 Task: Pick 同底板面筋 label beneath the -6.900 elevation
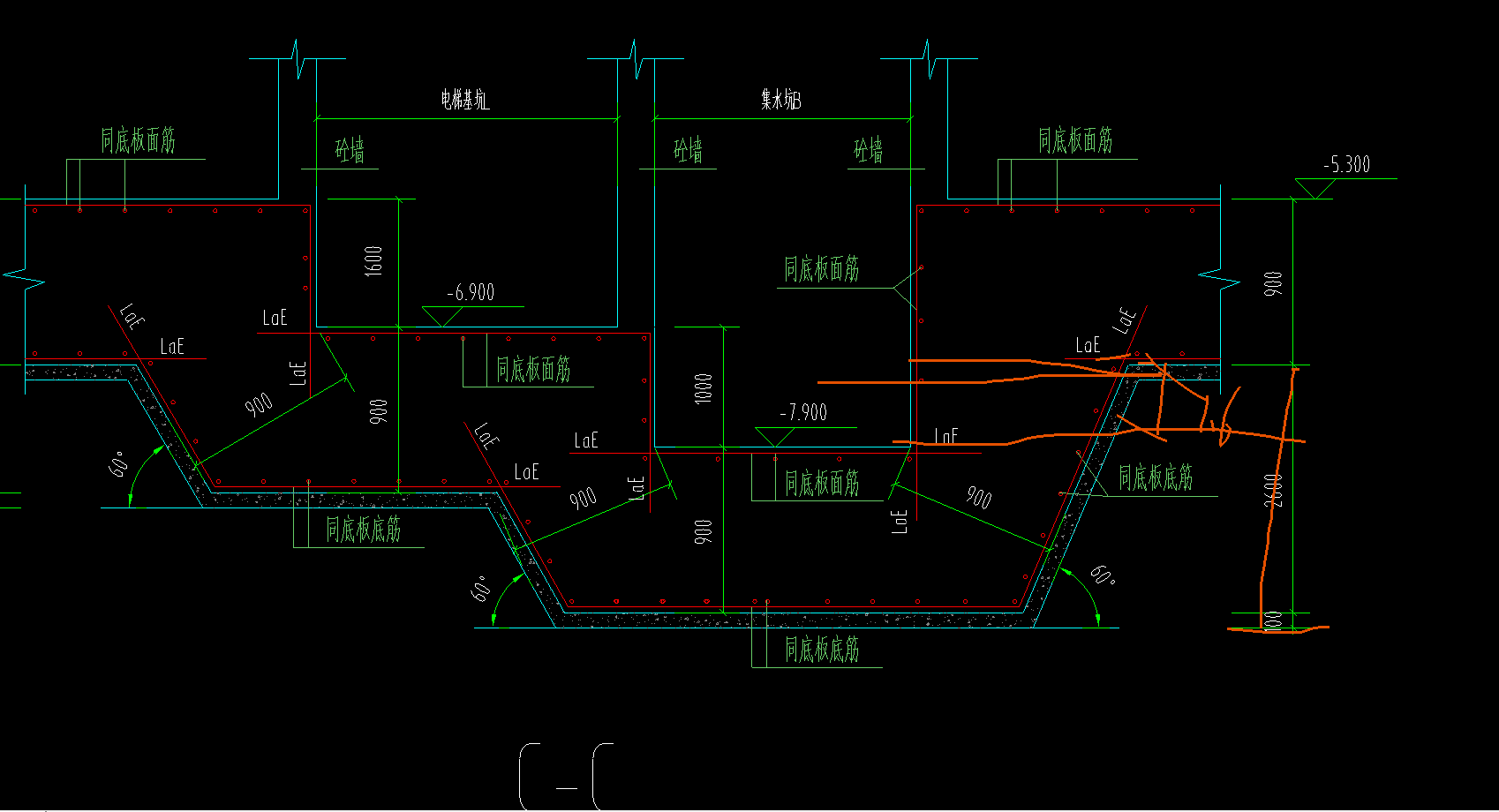click(533, 369)
